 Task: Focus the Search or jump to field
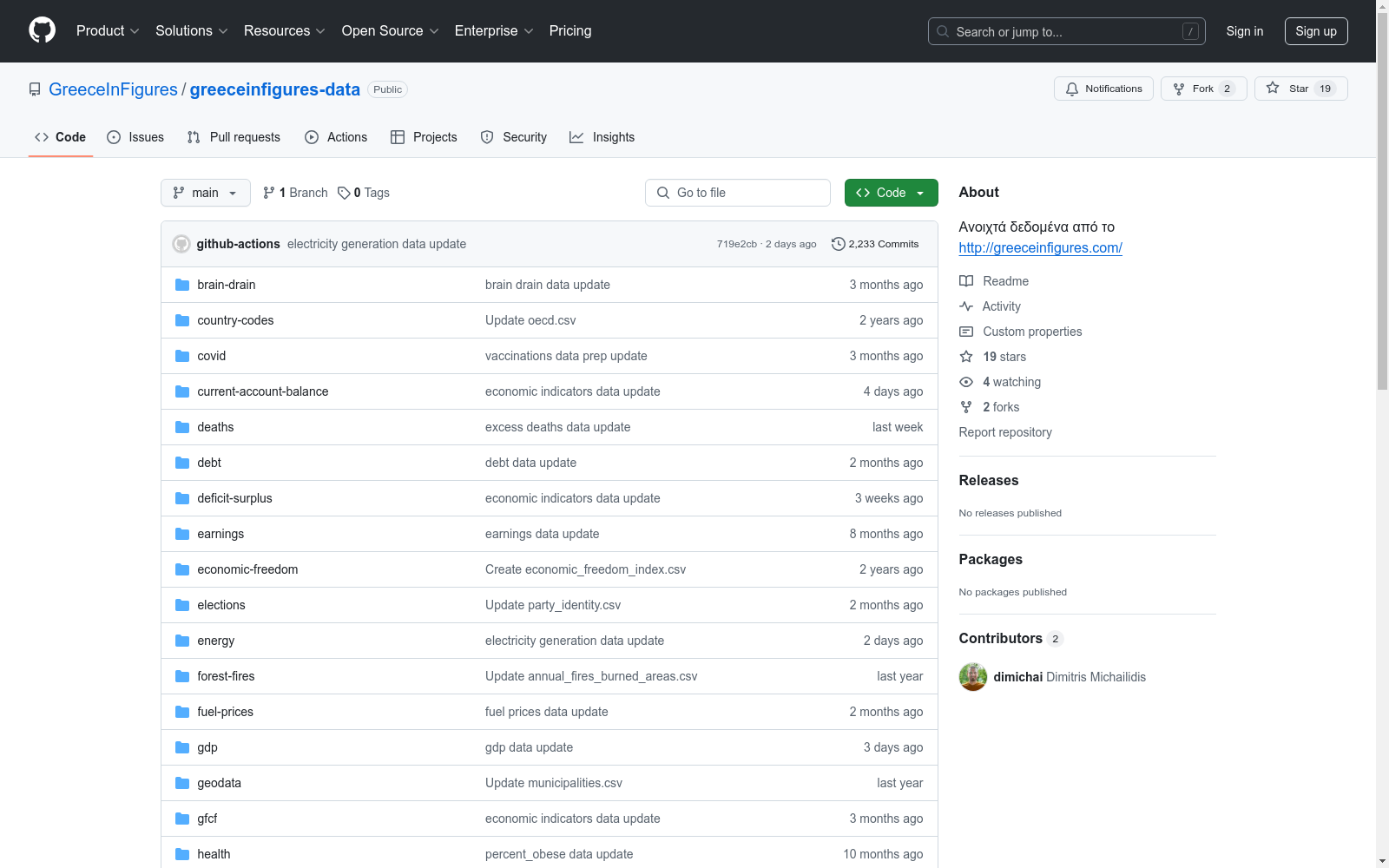(1067, 31)
